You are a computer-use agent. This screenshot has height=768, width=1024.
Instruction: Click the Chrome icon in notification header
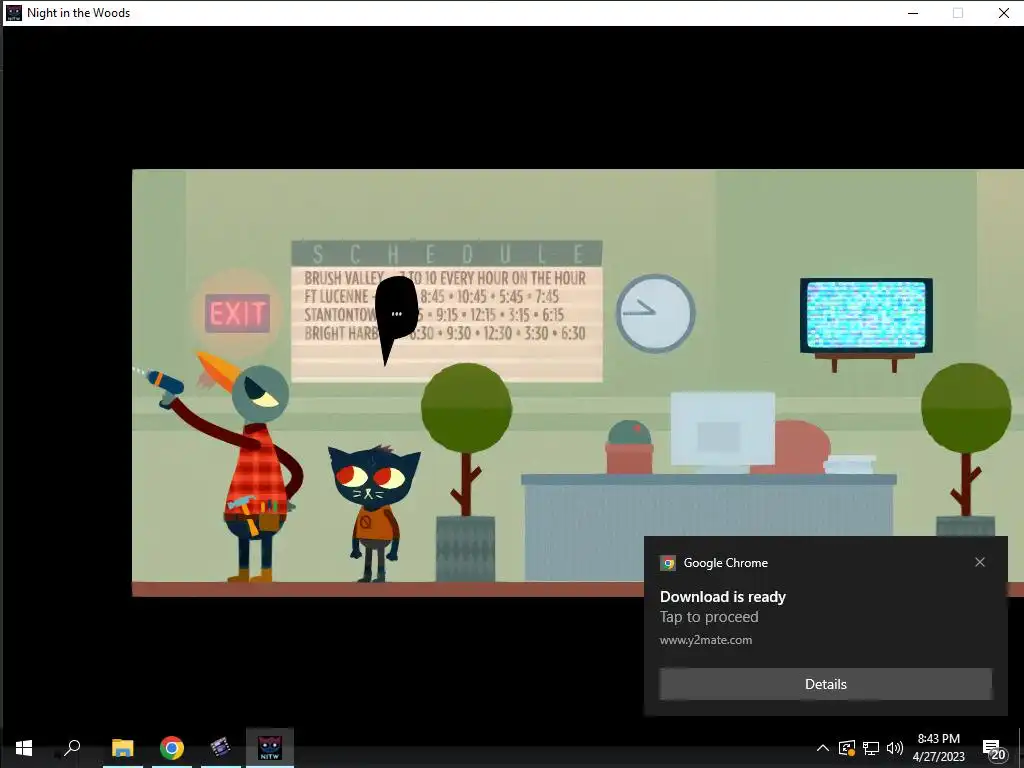[668, 563]
